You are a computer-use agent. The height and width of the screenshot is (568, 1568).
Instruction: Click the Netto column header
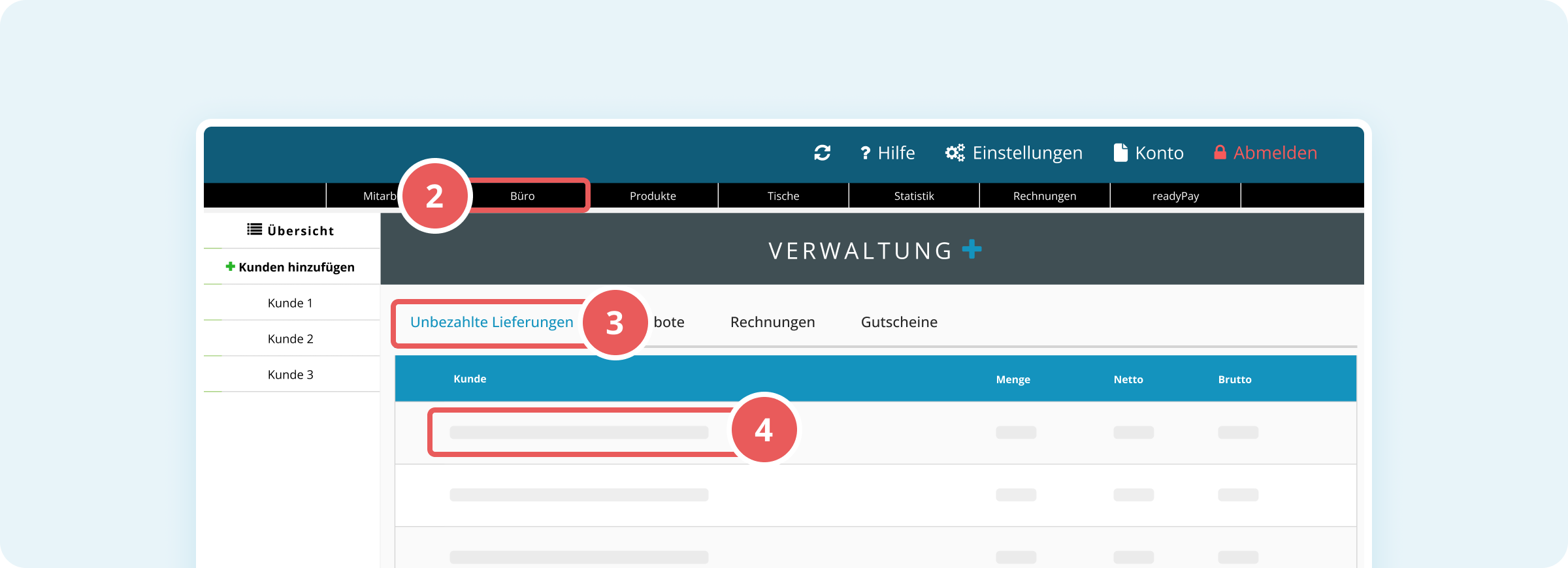point(1128,379)
